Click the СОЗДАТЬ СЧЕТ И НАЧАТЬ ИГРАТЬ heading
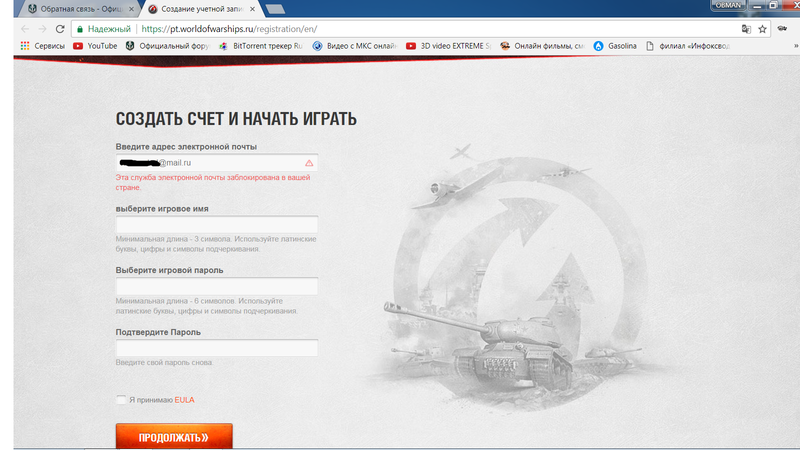This screenshot has height=450, width=800. (x=236, y=119)
